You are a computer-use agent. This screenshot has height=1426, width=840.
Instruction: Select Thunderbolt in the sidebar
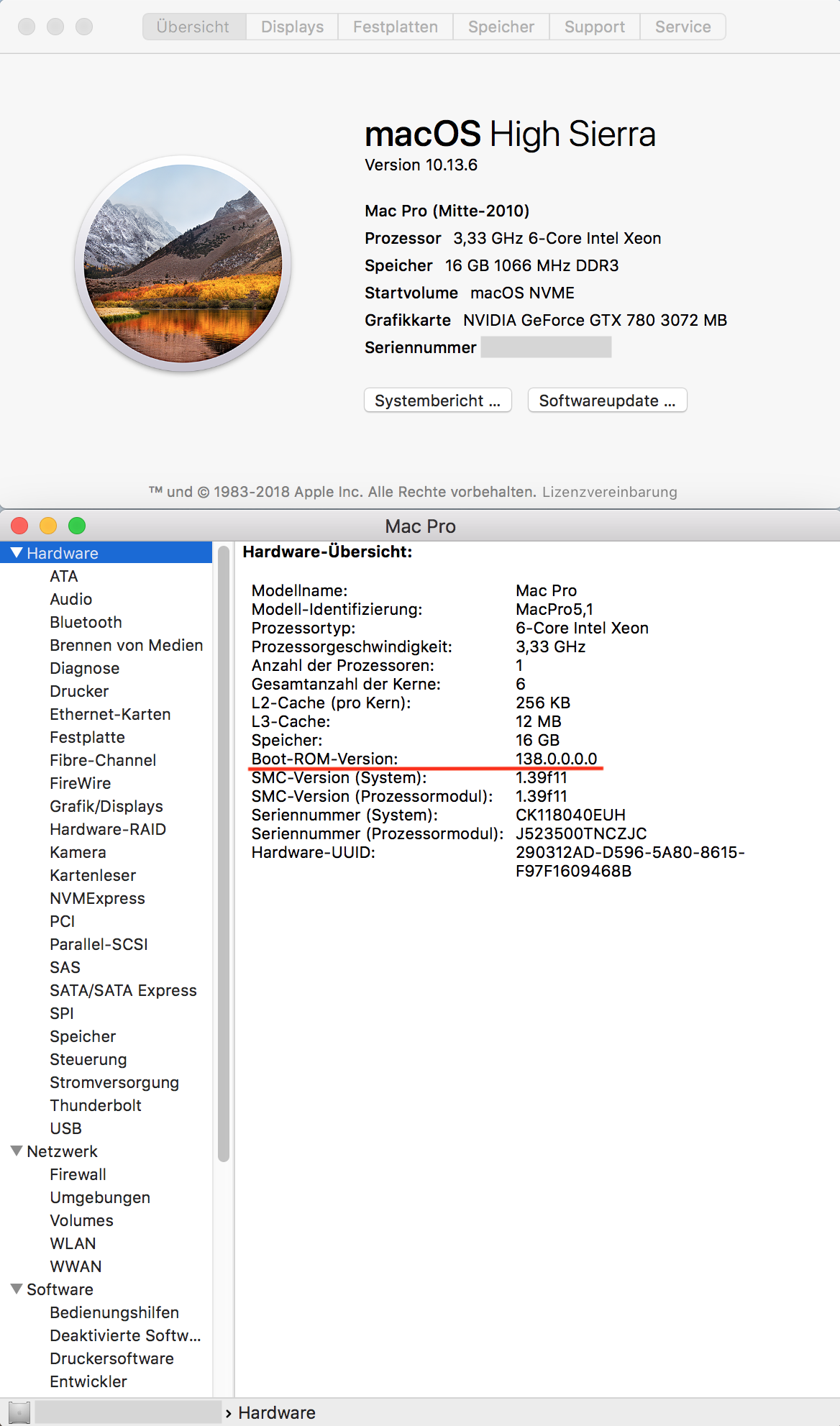point(96,1105)
